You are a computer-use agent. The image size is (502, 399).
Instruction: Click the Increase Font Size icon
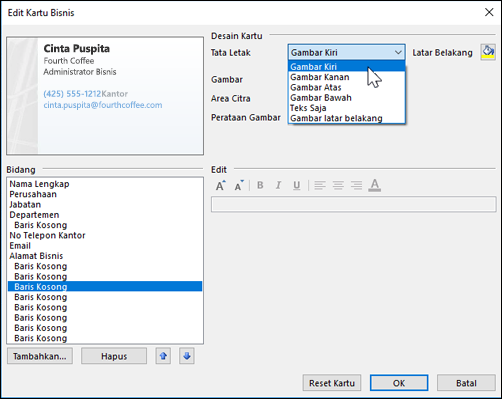point(220,185)
